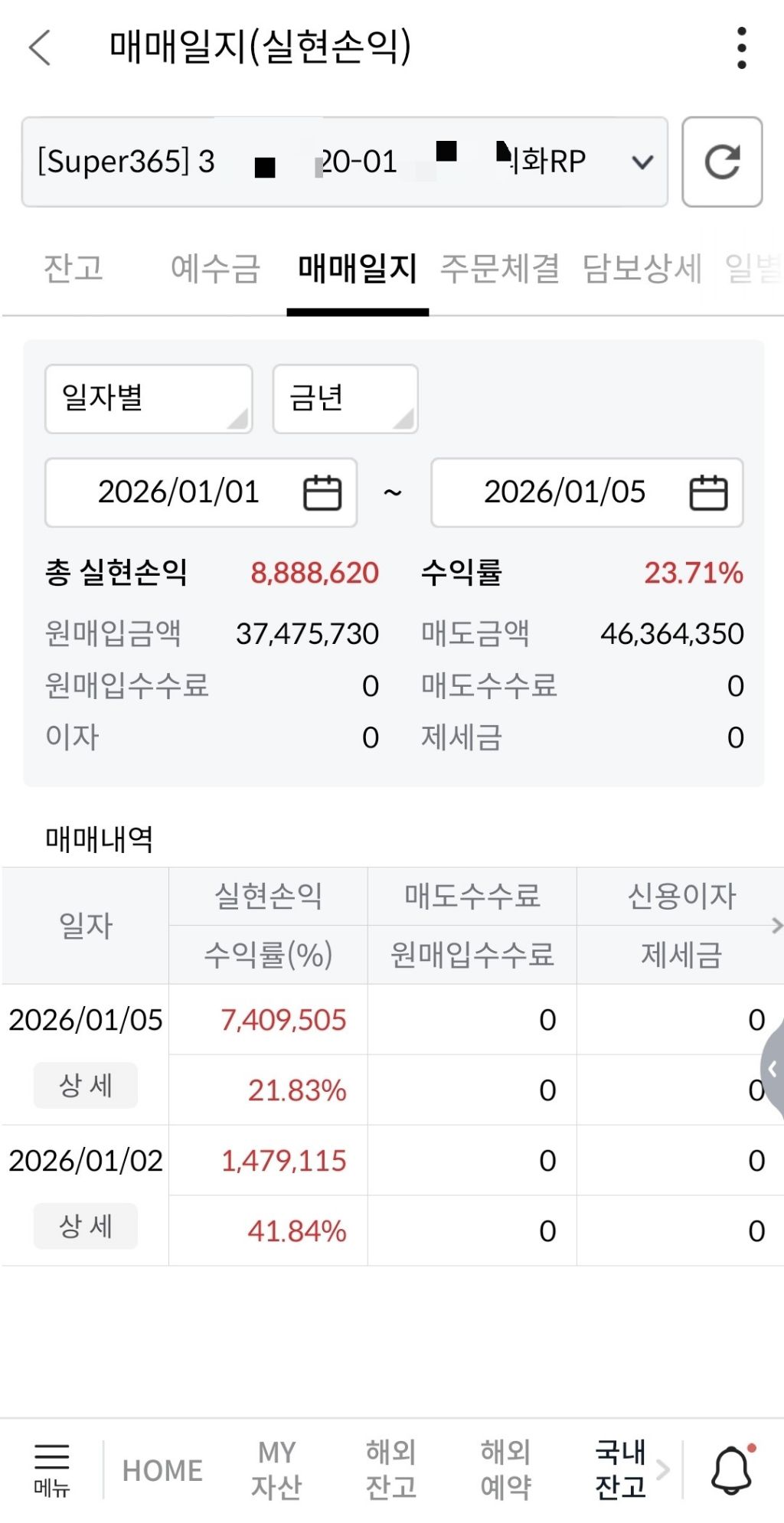
Task: Open the end date calendar icon
Action: tap(708, 492)
